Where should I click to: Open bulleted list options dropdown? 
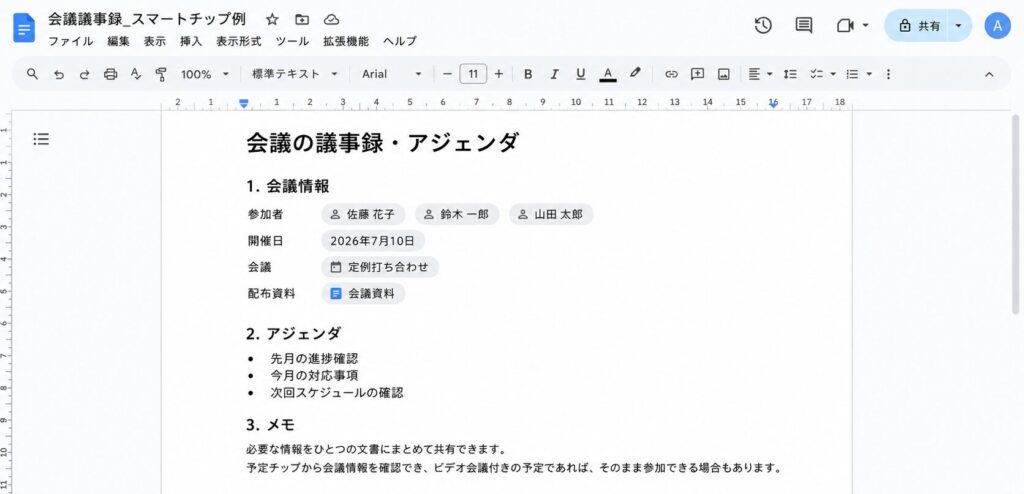(x=859, y=74)
